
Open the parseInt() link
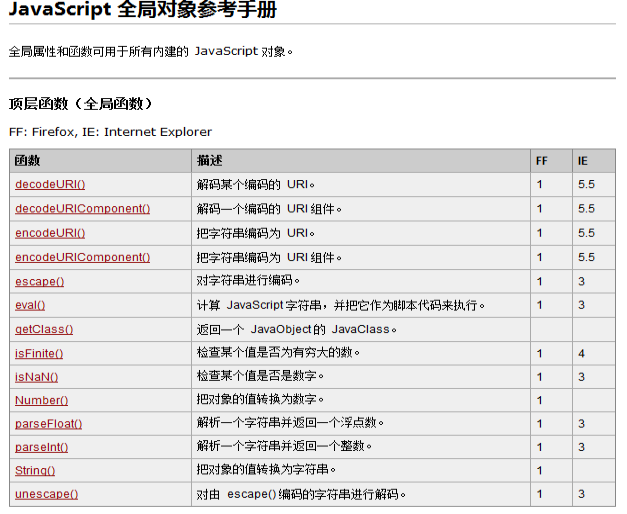(x=42, y=447)
